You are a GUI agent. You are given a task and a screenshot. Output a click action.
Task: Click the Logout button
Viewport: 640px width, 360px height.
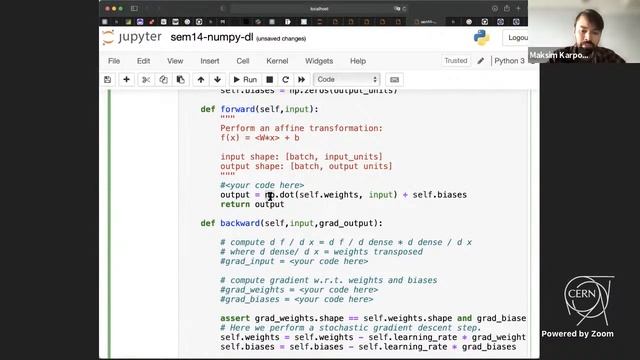[x=516, y=38]
